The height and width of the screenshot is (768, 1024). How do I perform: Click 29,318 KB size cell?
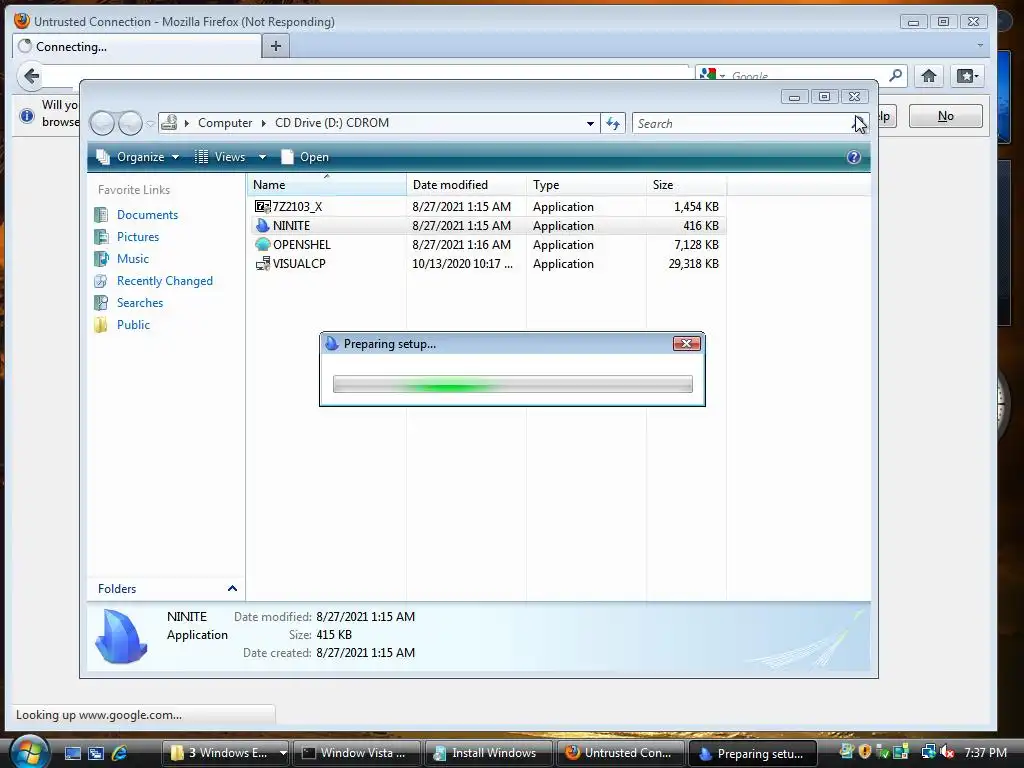tap(694, 264)
